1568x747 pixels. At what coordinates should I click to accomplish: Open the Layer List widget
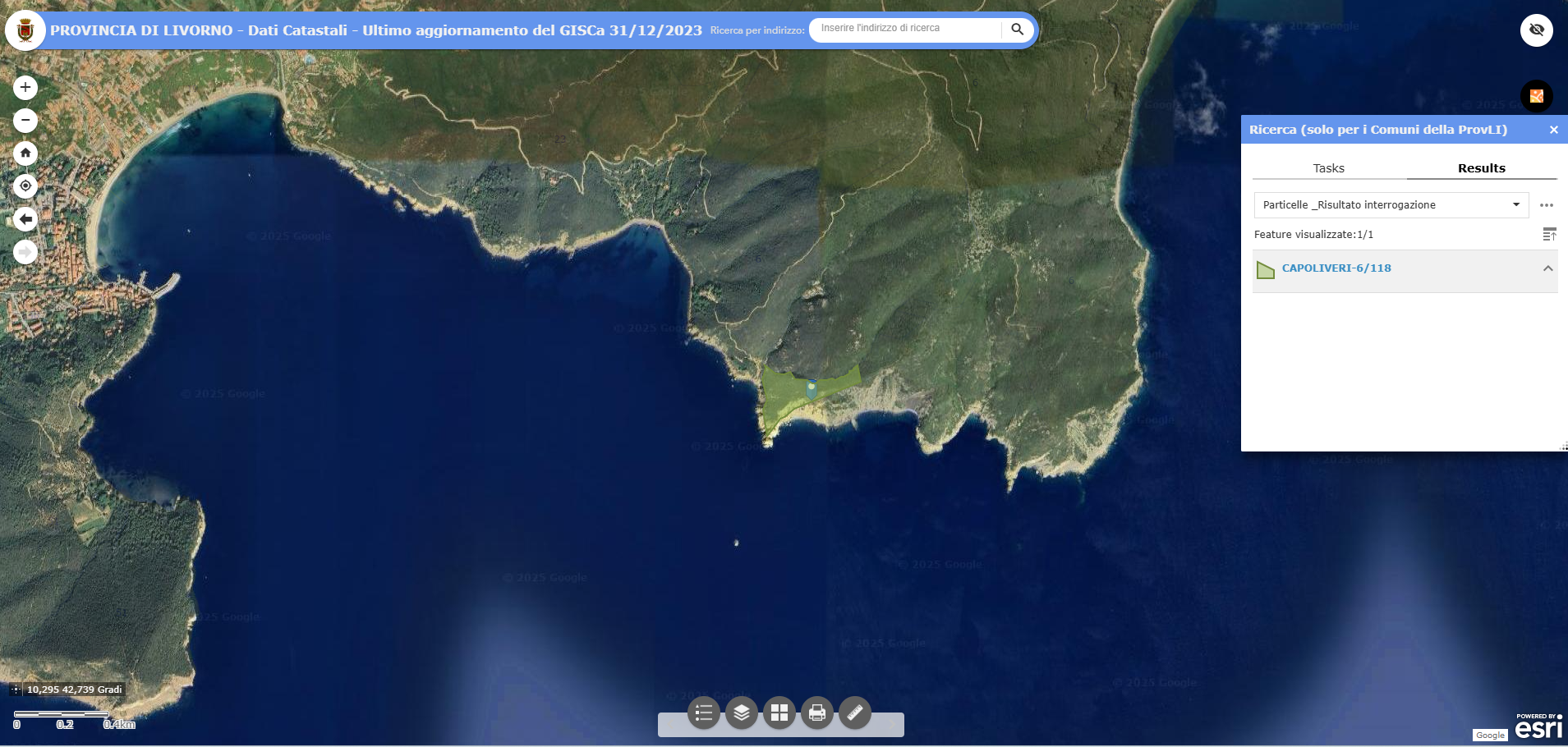coord(741,713)
